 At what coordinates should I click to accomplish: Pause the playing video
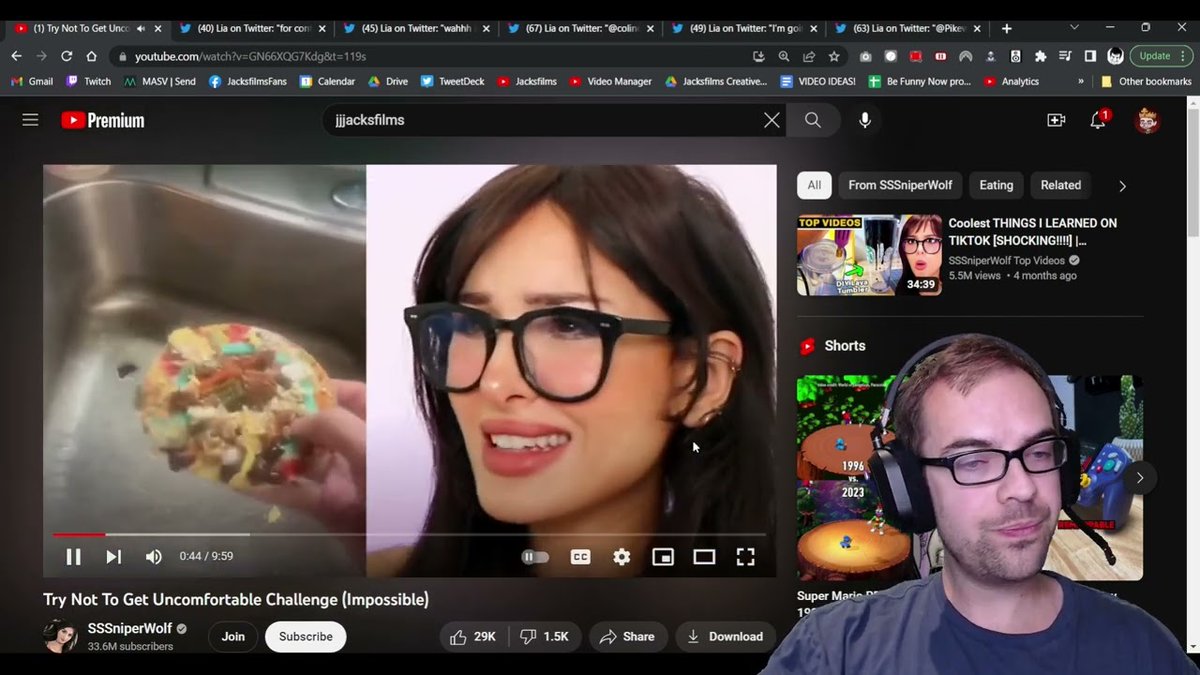(x=73, y=556)
